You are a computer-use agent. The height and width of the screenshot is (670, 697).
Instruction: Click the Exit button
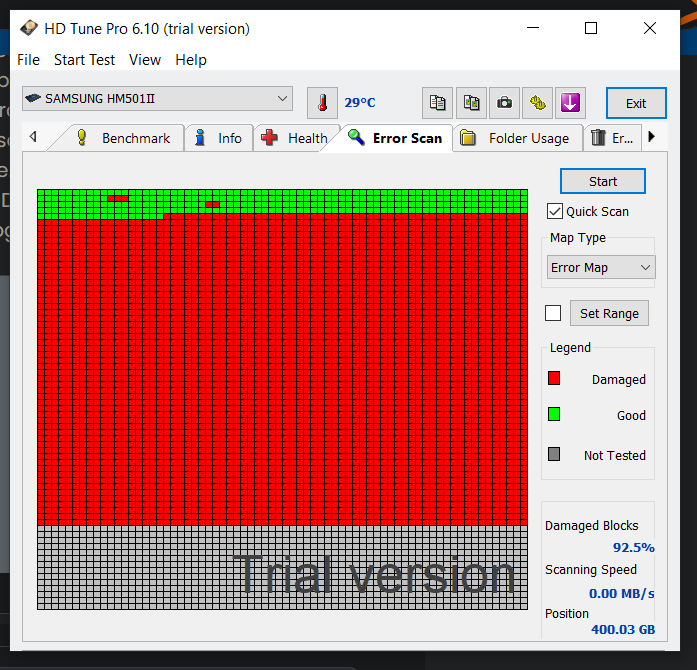tap(636, 103)
